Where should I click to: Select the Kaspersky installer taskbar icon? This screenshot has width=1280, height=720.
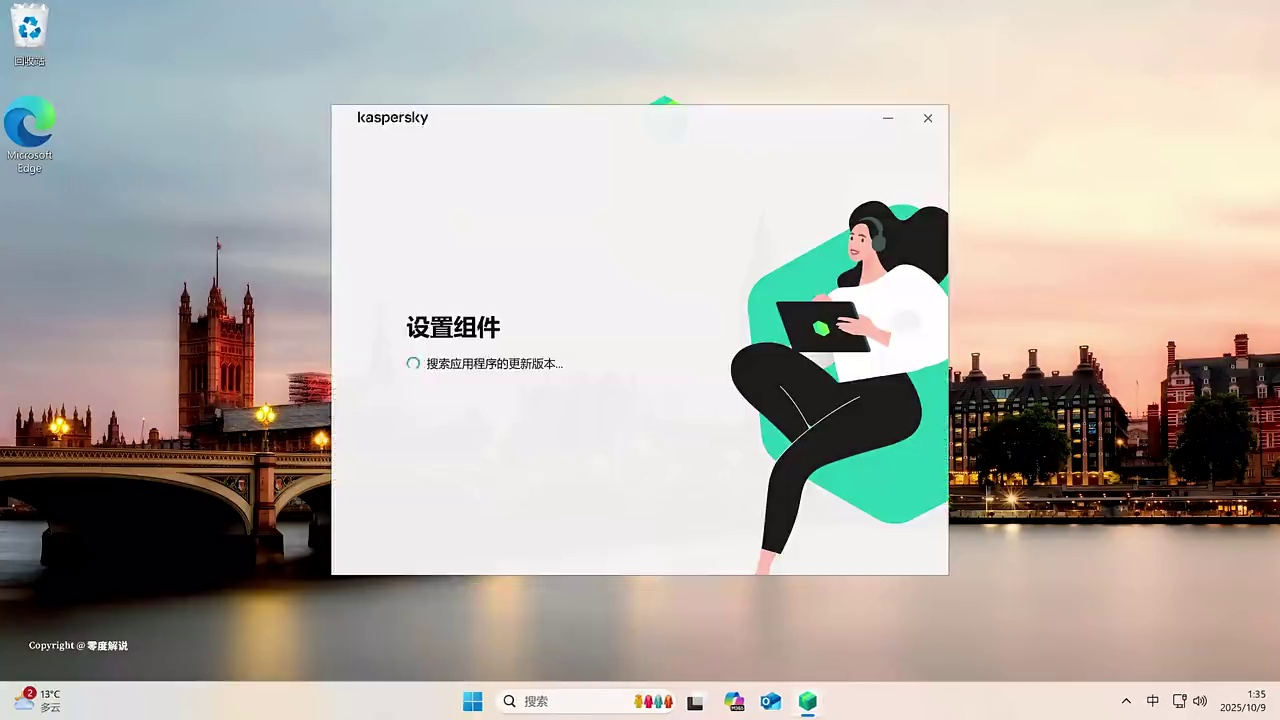808,702
